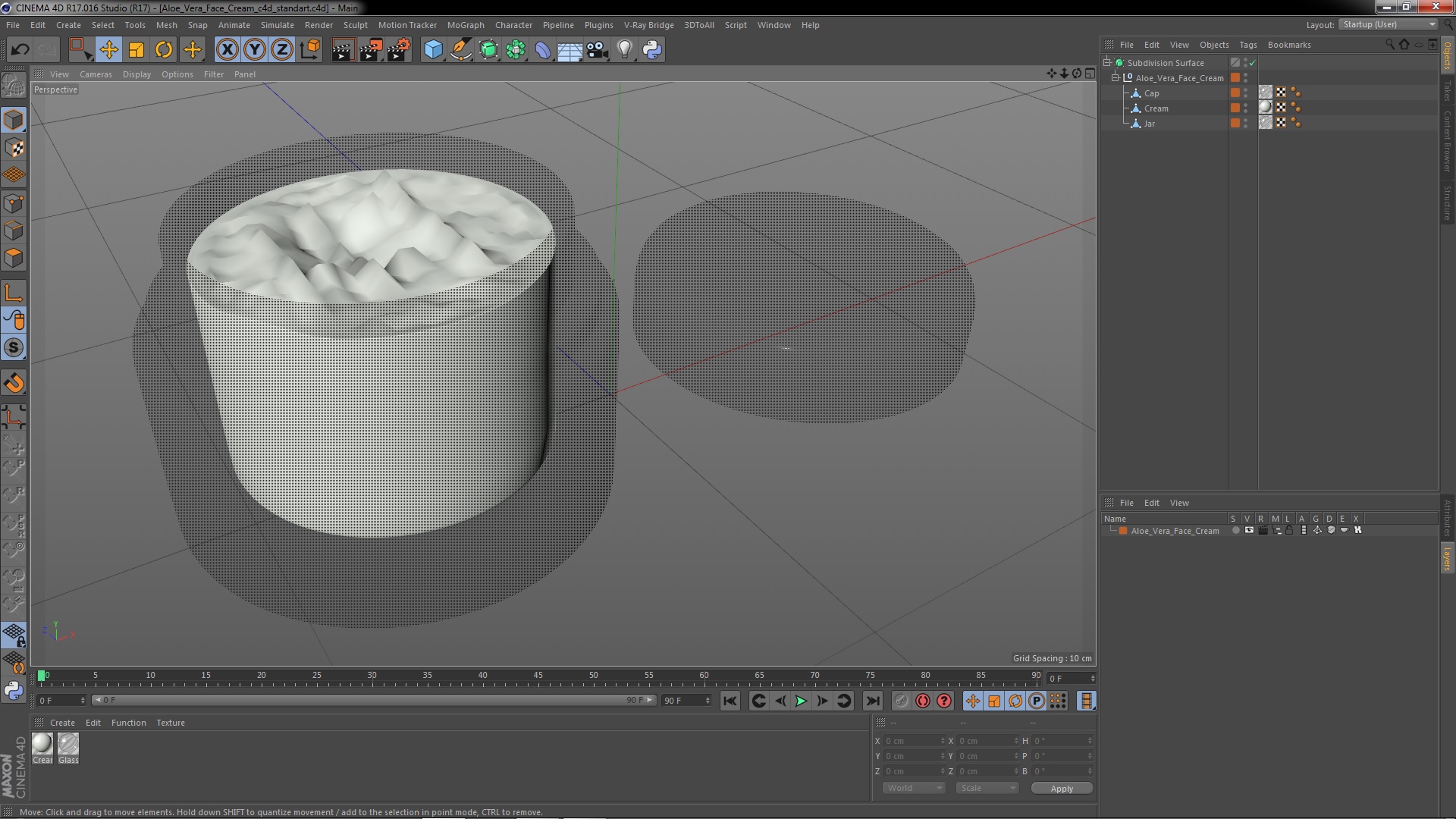Viewport: 1456px width, 819px height.
Task: Open Edit Render Settings icon
Action: pos(399,50)
